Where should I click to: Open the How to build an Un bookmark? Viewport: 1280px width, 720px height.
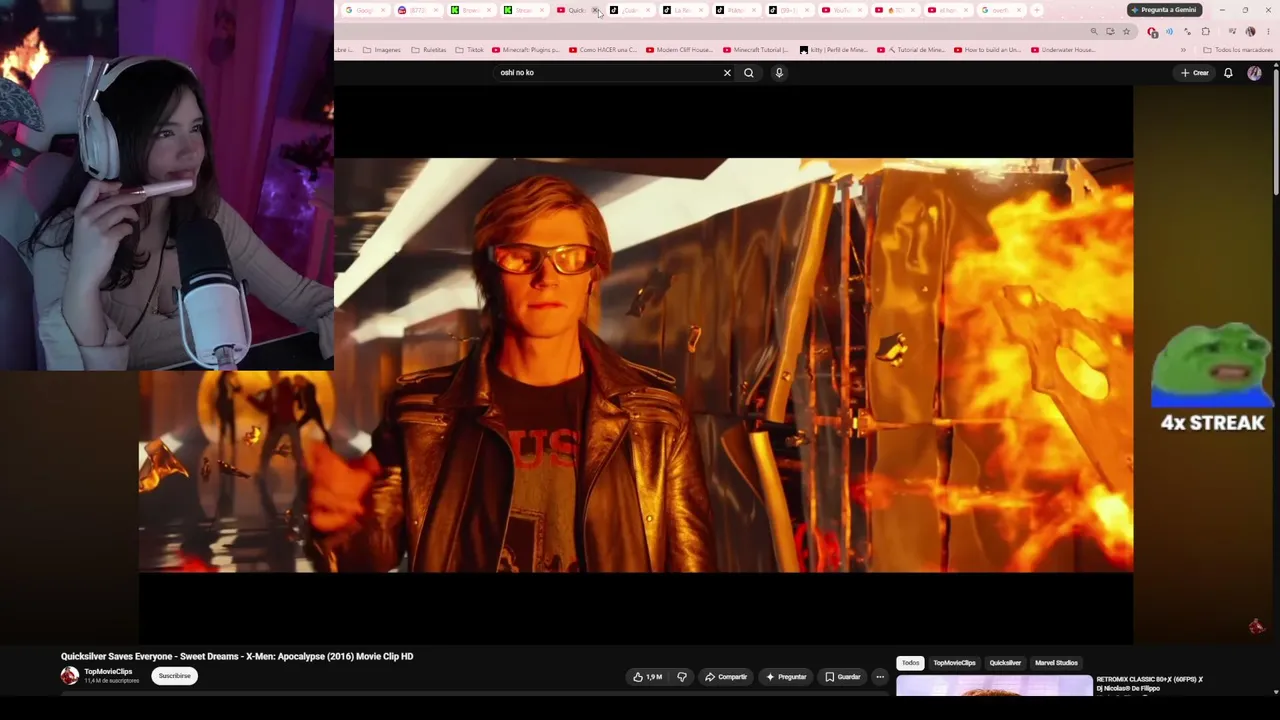[988, 50]
